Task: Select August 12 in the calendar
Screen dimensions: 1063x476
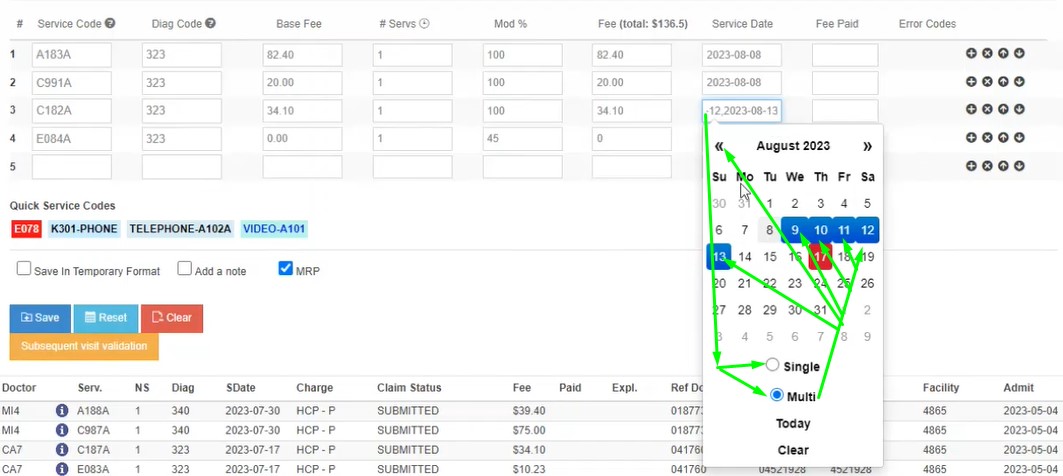Action: click(x=868, y=231)
